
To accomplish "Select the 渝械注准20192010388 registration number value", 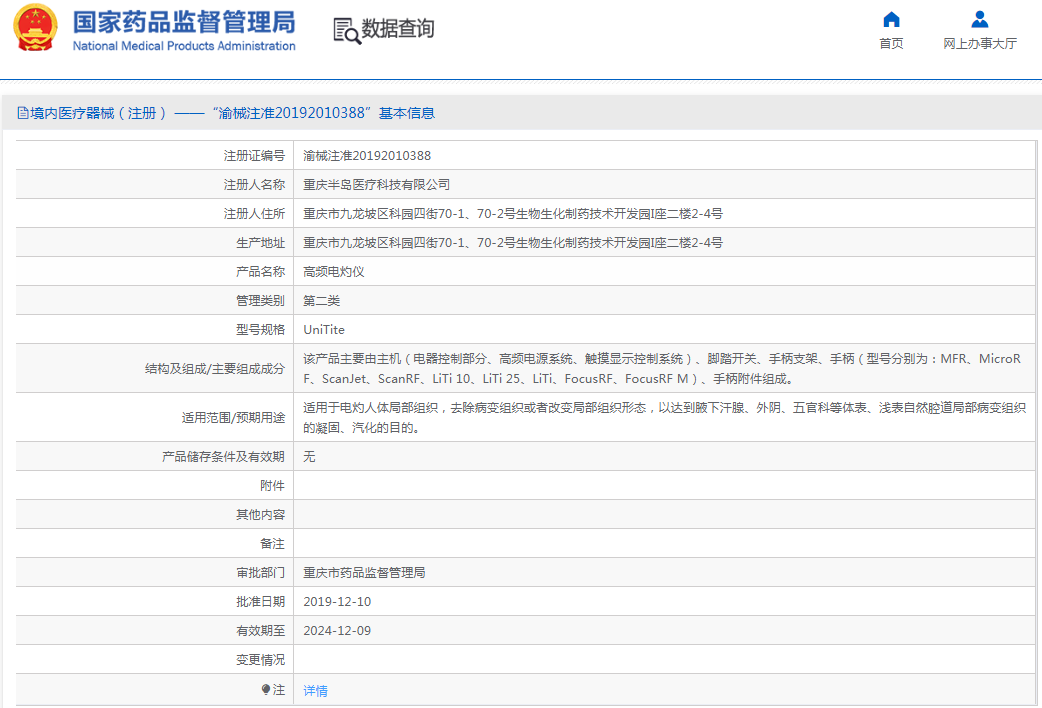I will click(x=367, y=156).
